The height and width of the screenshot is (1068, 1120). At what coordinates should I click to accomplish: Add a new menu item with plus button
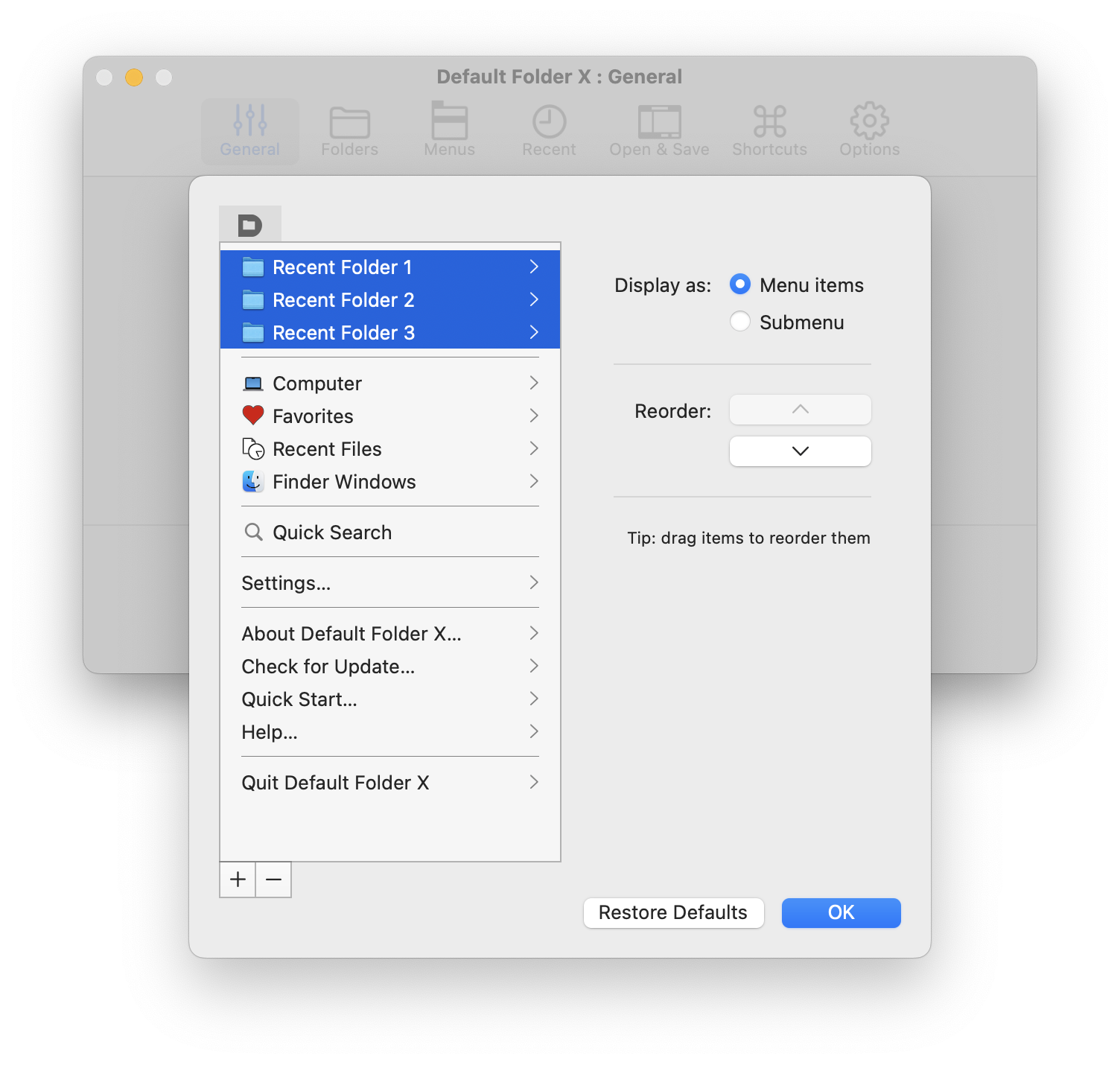tap(238, 880)
